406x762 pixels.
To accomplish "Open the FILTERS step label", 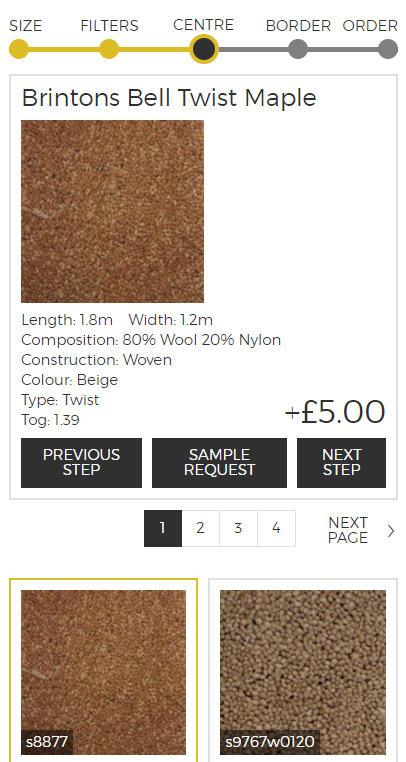I will tap(109, 26).
